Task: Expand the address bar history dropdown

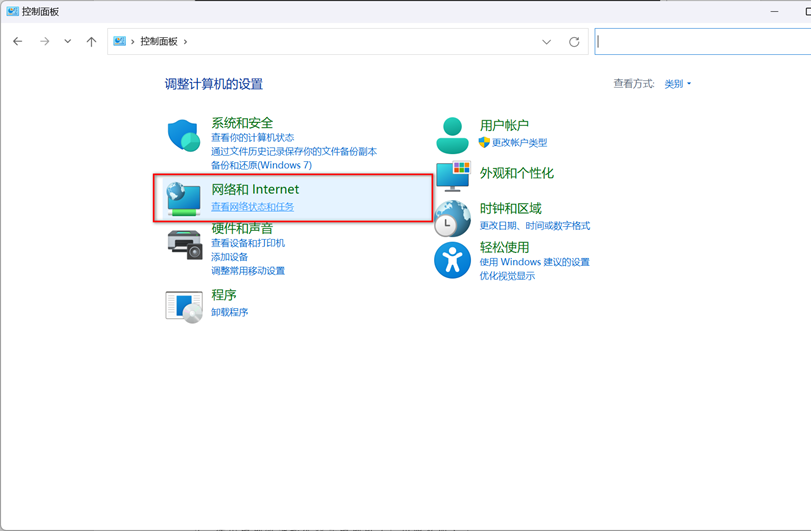Action: 546,42
